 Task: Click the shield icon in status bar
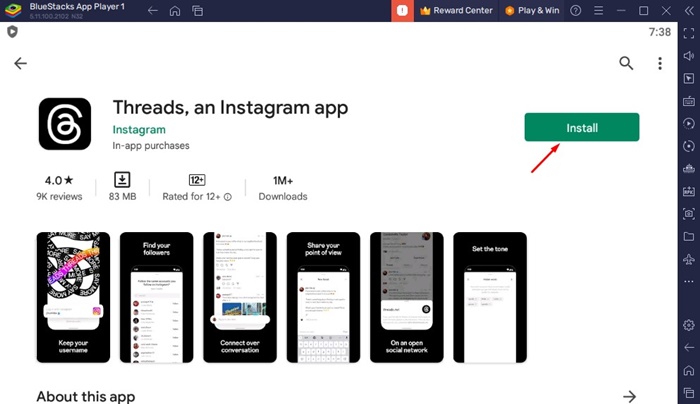(12, 32)
